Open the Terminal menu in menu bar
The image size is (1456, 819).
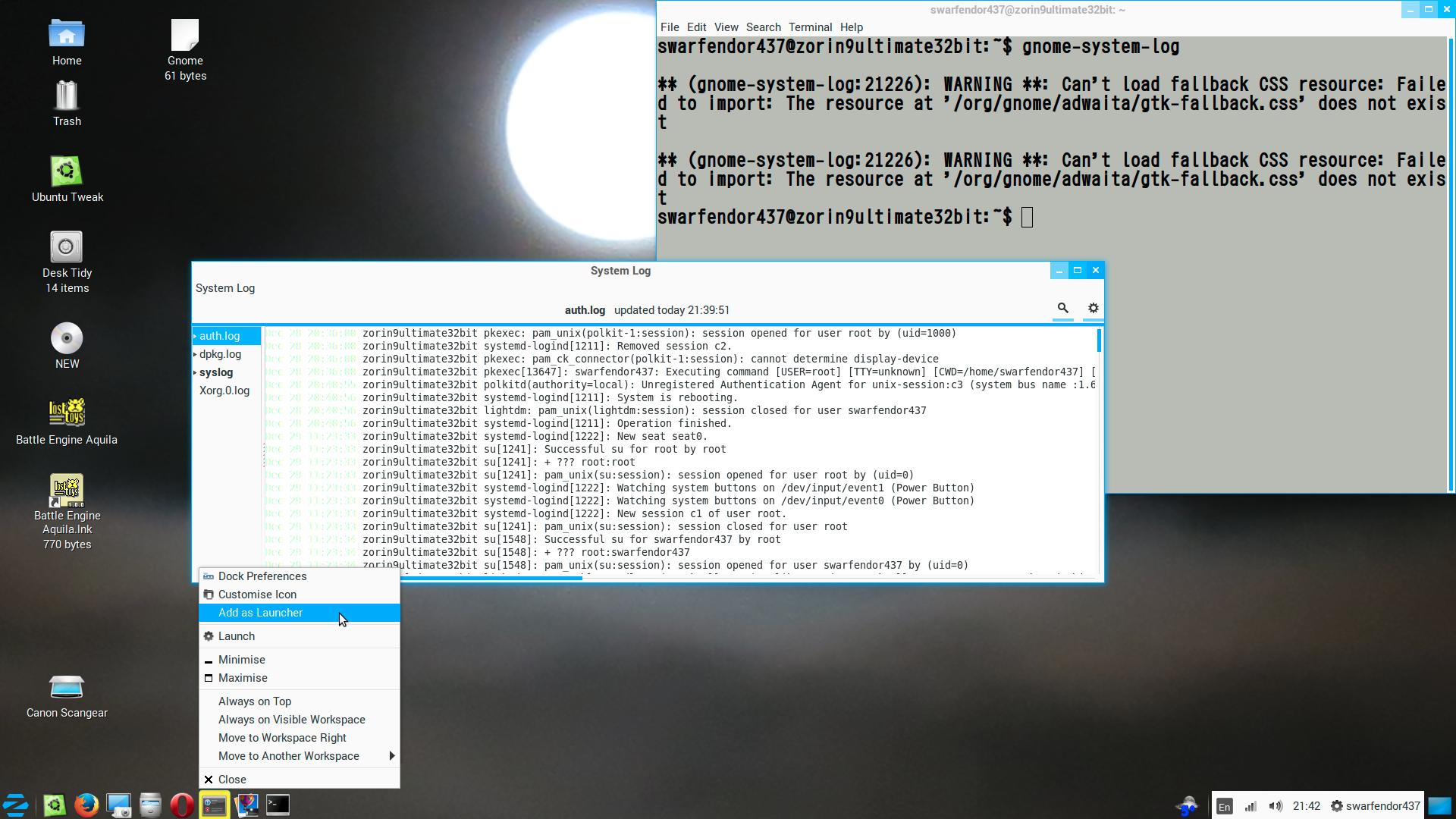tap(810, 27)
